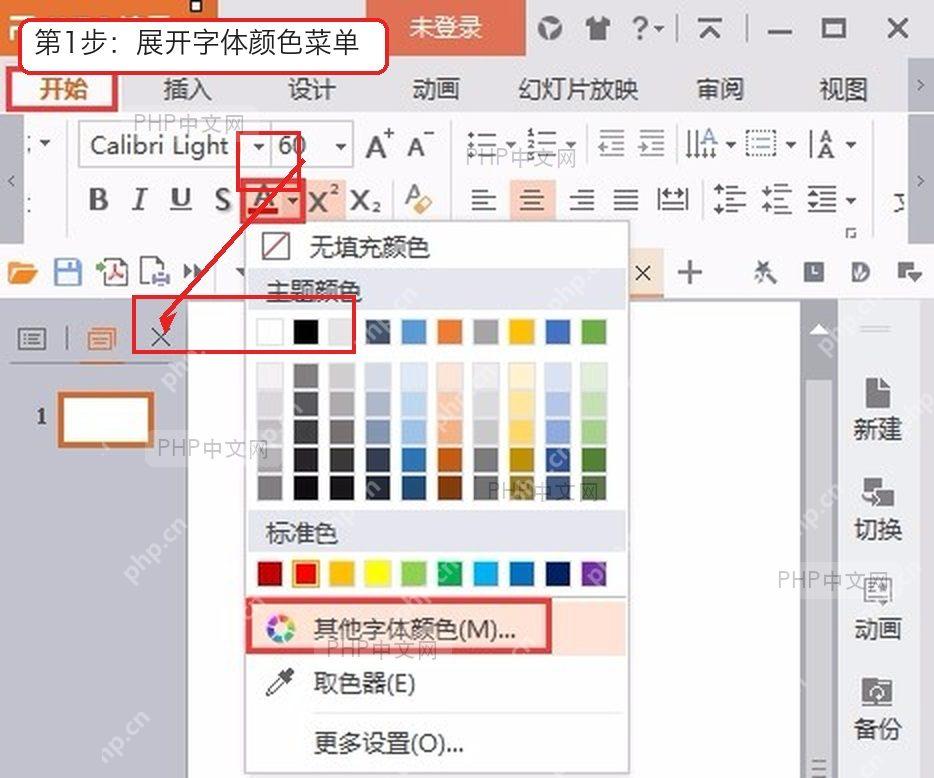This screenshot has height=778, width=934.
Task: Open numbered list dropdown arrow
Action: pos(571,145)
